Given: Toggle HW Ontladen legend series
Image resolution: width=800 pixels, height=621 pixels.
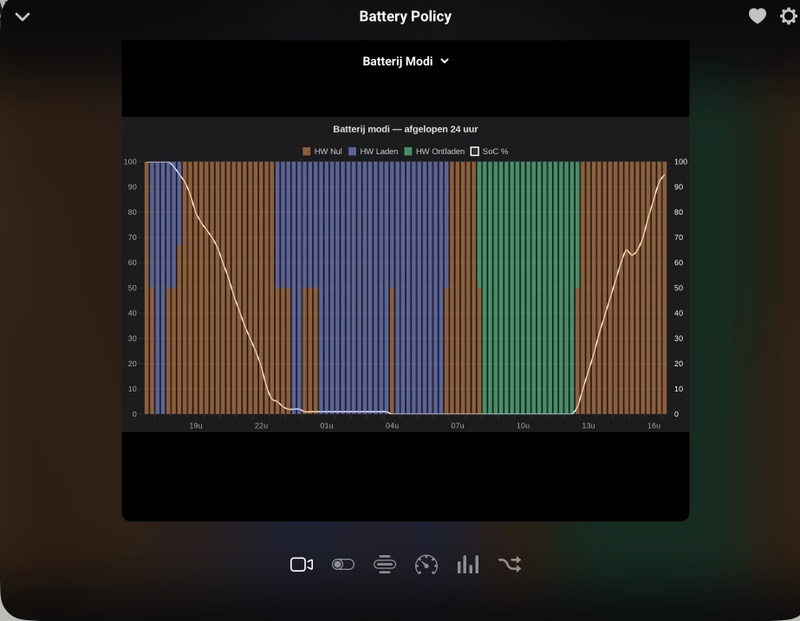Looking at the screenshot, I should tap(434, 151).
